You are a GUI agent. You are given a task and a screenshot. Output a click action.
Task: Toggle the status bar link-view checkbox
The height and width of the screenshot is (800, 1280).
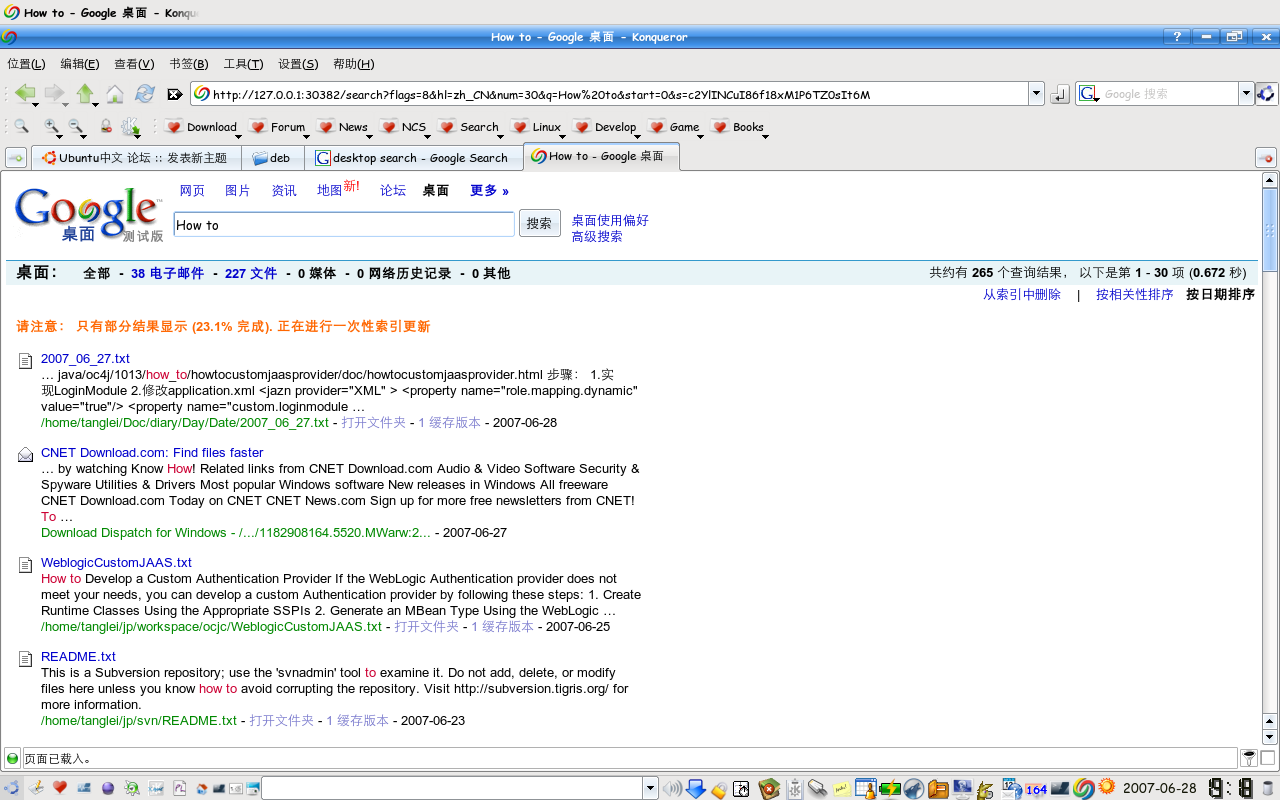[1268, 758]
